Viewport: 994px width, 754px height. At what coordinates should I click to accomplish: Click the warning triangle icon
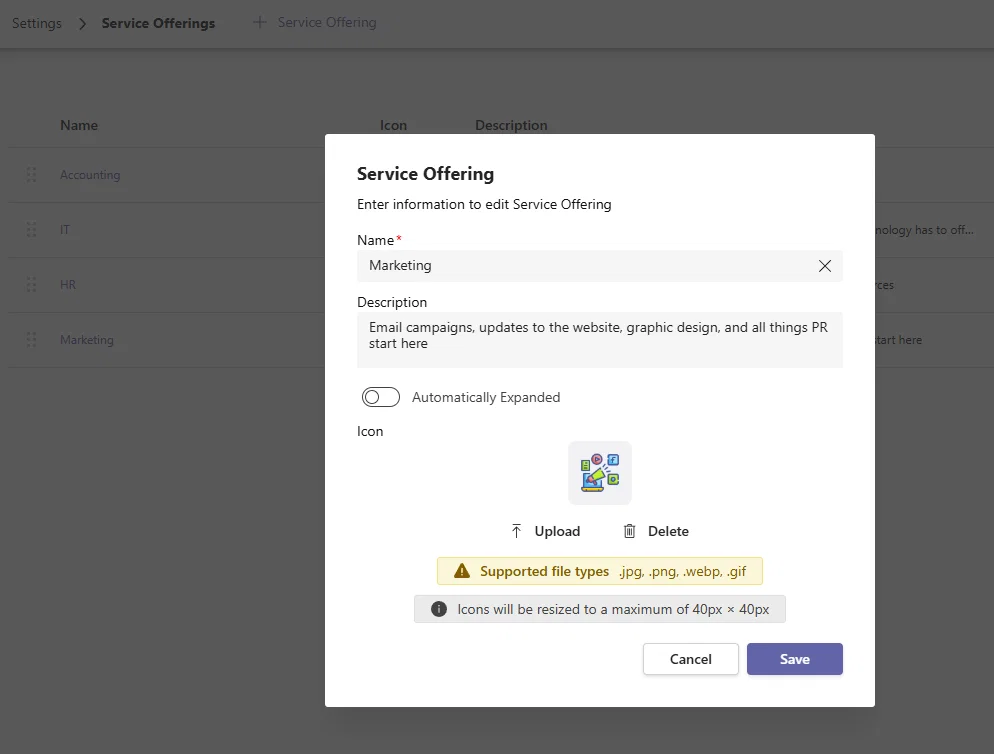click(x=462, y=571)
